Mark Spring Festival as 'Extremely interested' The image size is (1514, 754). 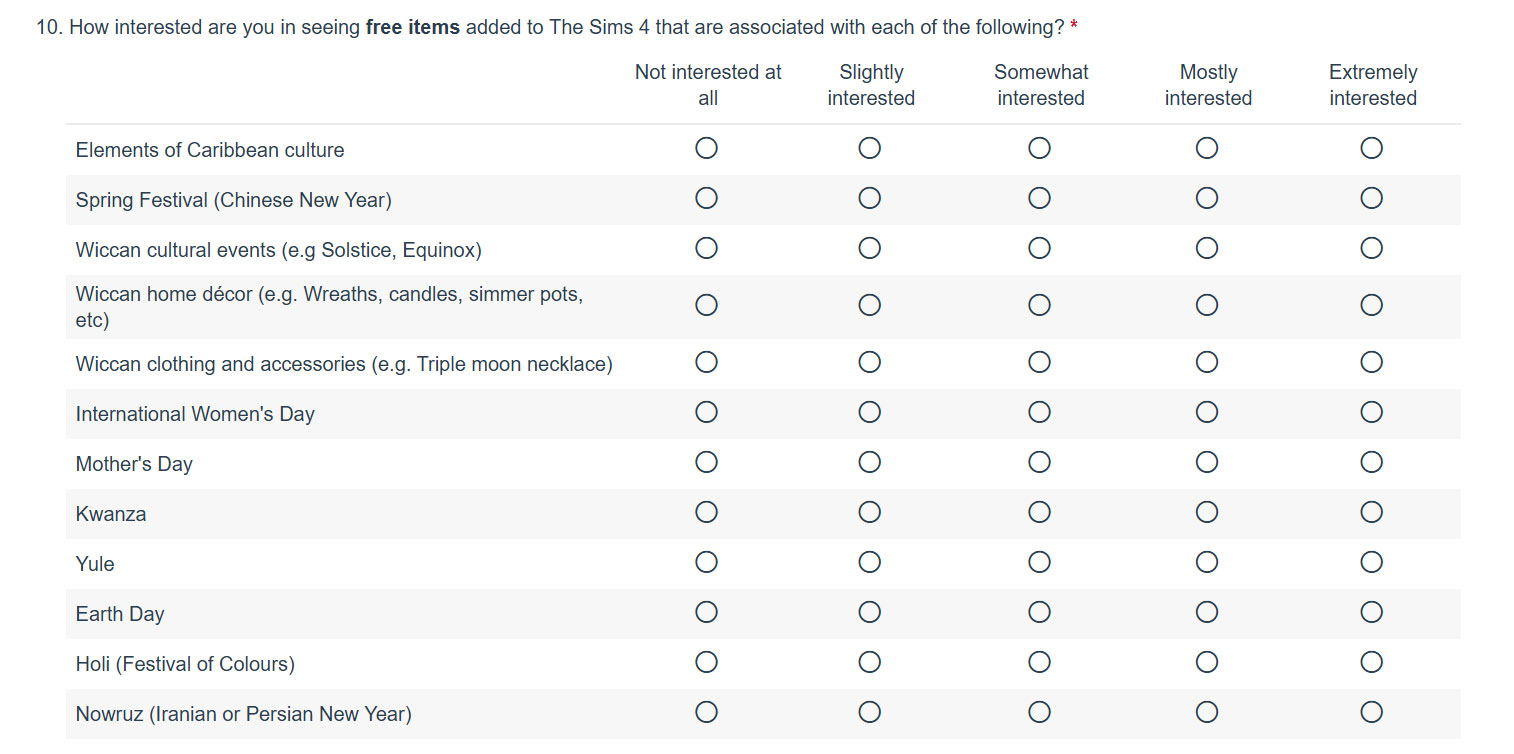click(1371, 198)
